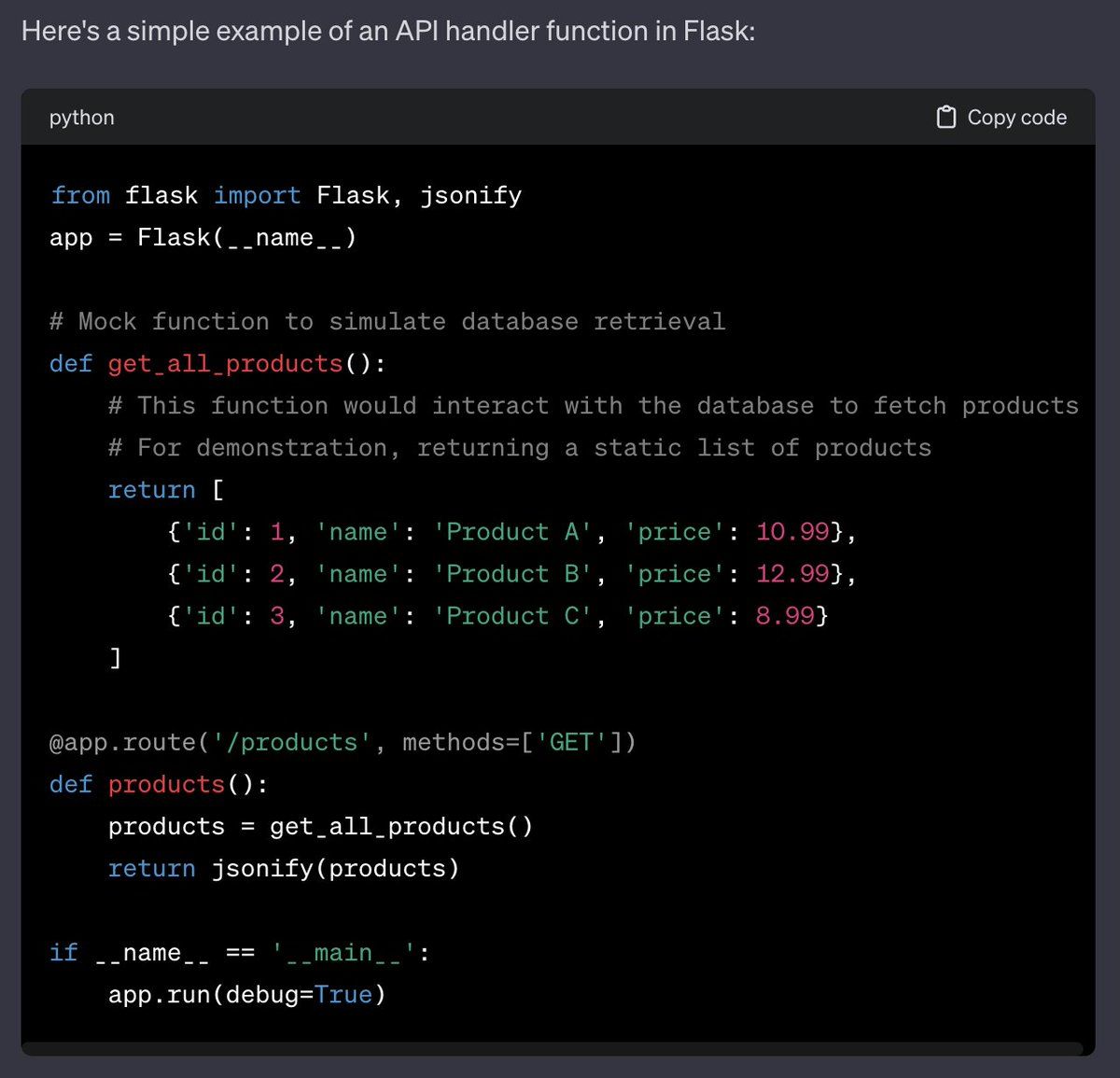Click the python language label
1120x1078 pixels.
[x=82, y=118]
